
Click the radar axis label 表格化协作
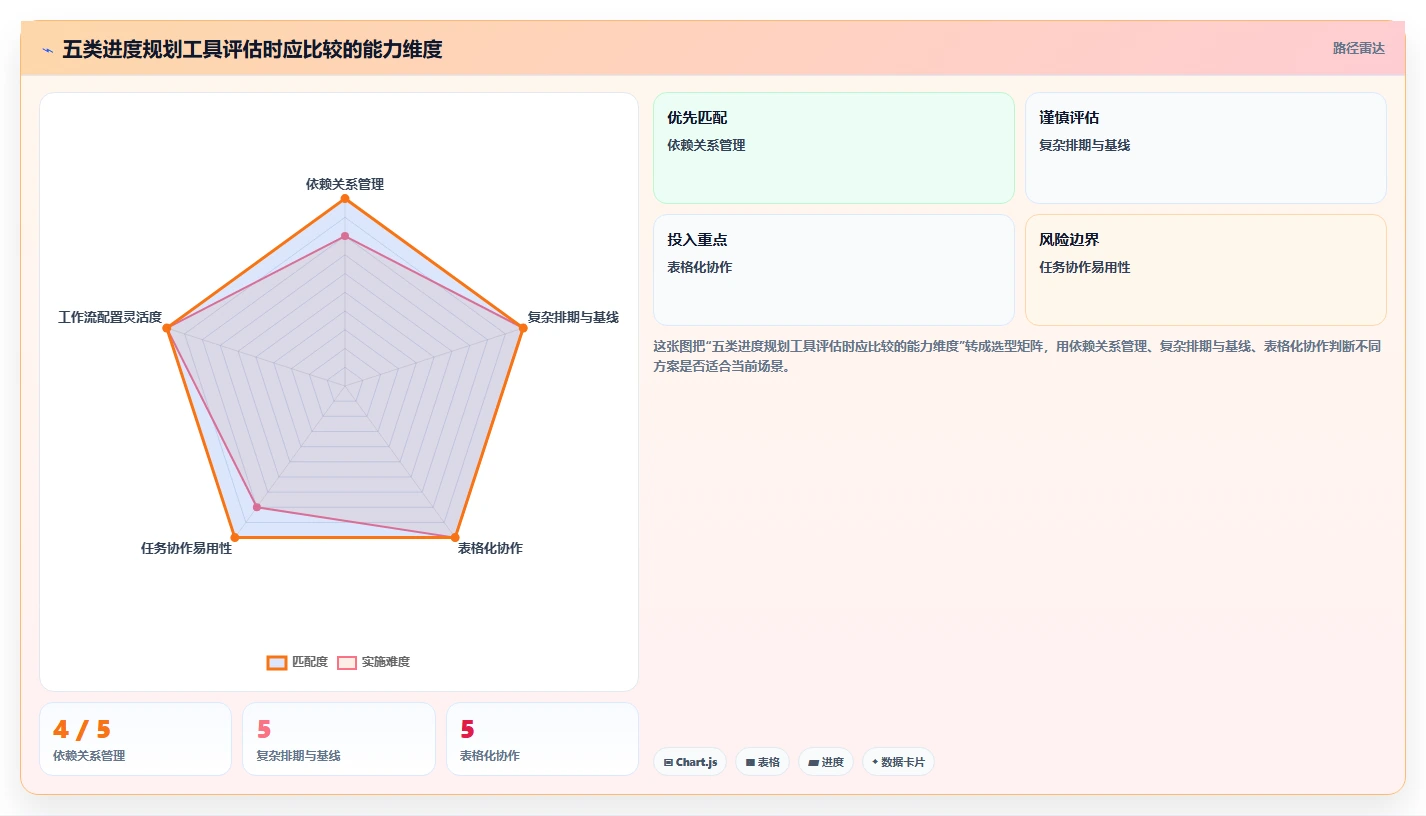[490, 548]
